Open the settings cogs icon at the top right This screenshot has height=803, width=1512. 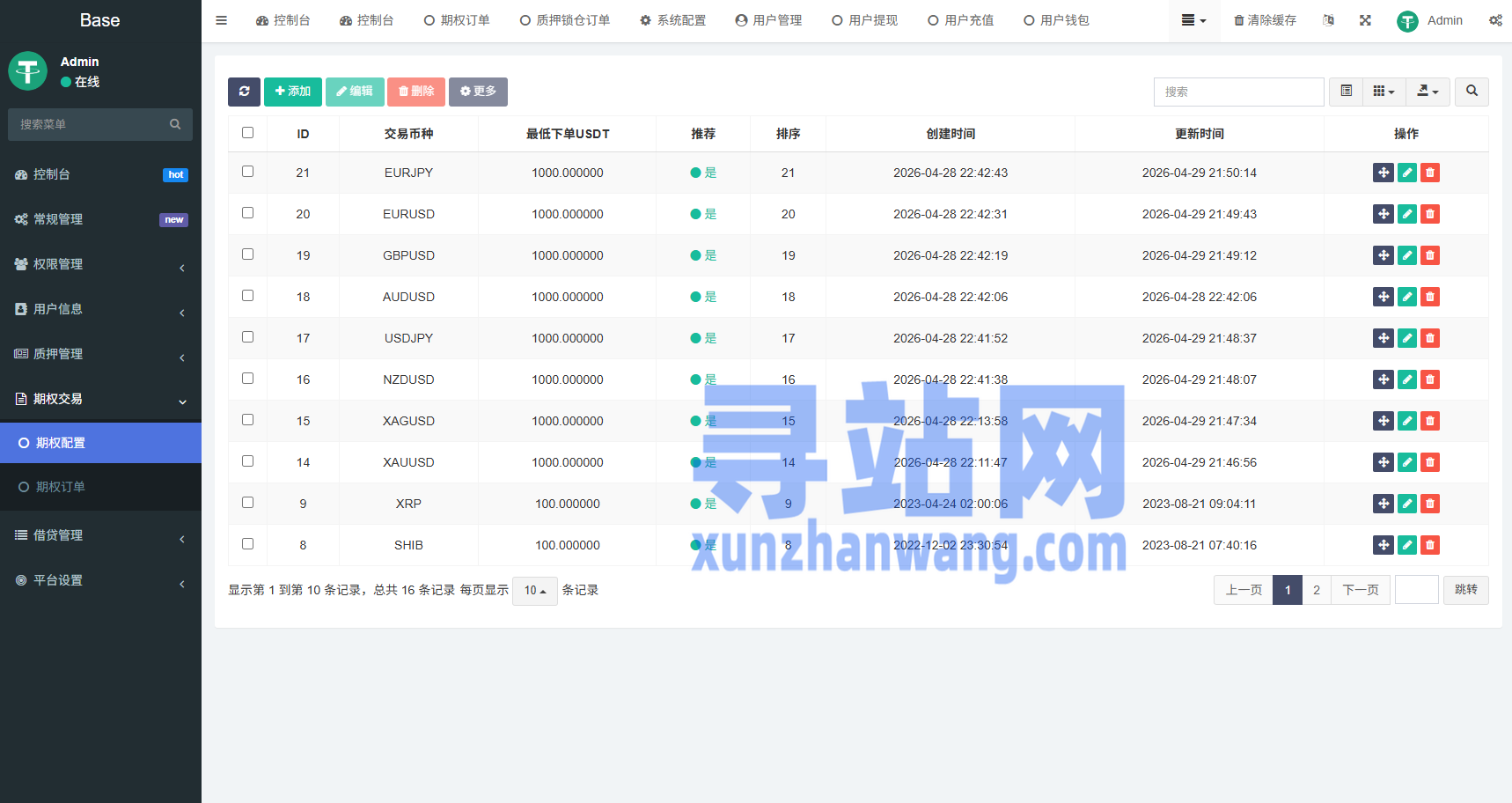[x=1495, y=20]
